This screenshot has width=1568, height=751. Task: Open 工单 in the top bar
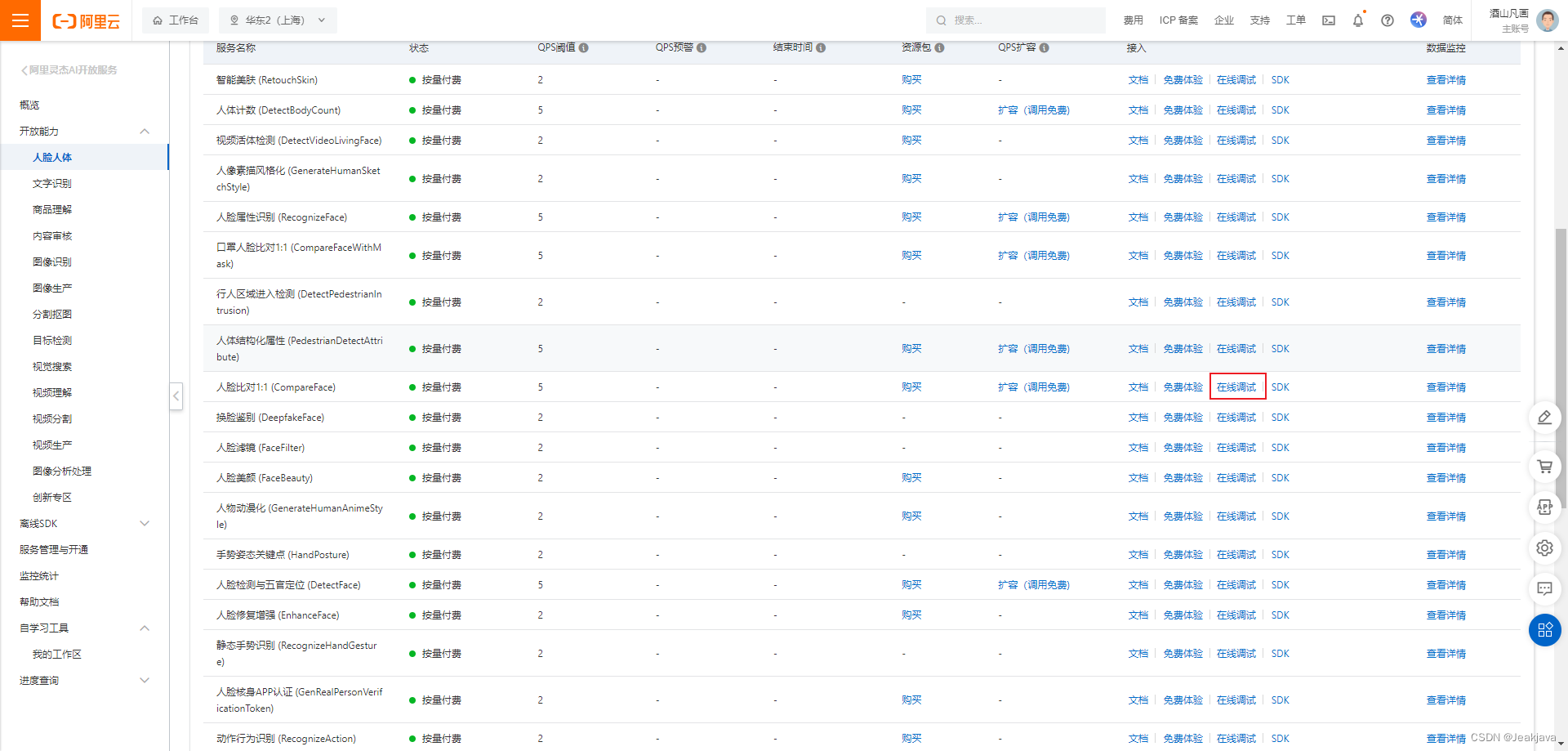point(1296,20)
